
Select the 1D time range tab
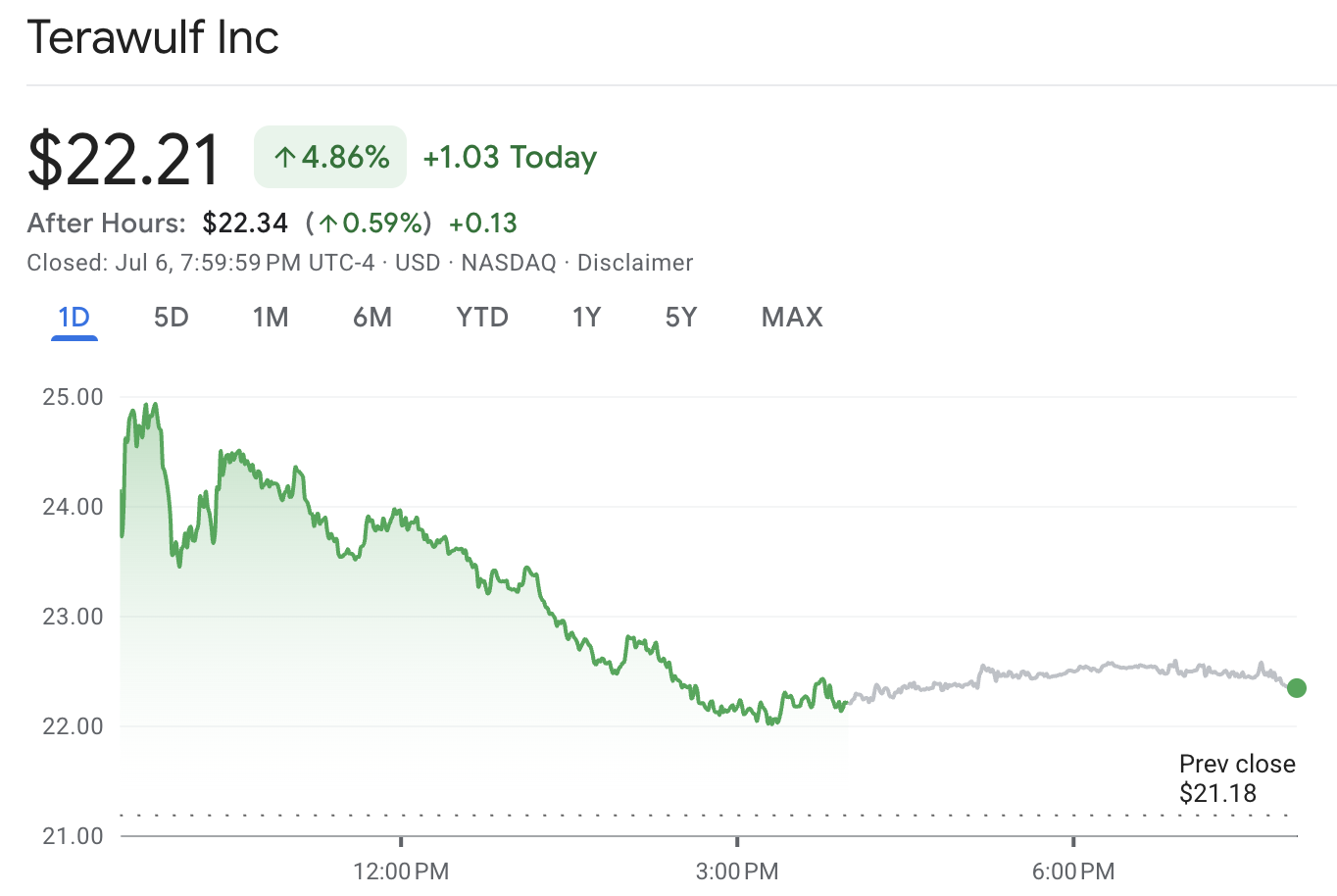pyautogui.click(x=74, y=318)
